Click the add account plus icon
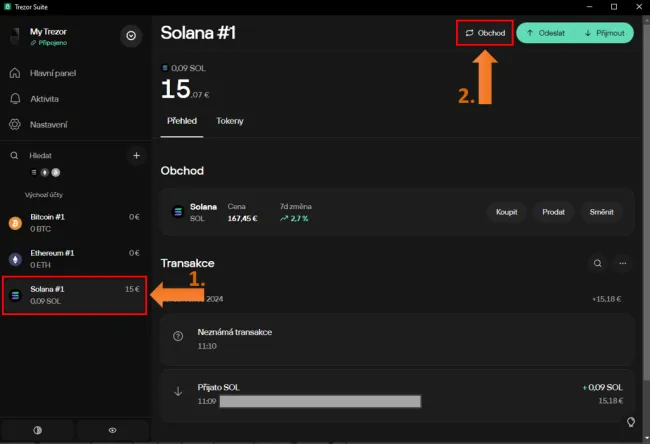 click(x=136, y=156)
